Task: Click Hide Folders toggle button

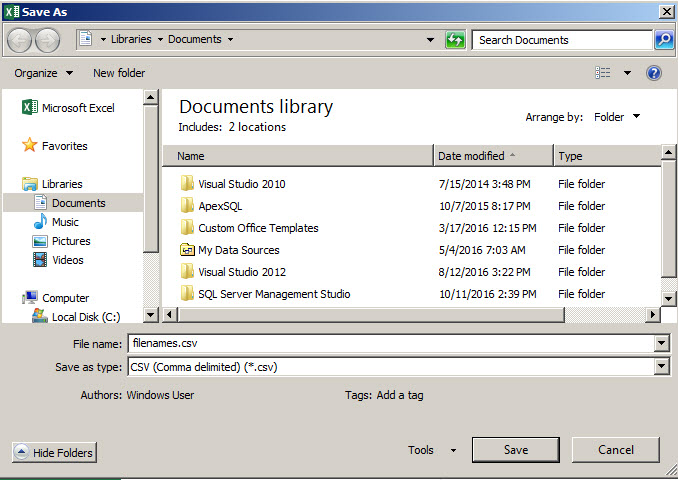Action: [54, 453]
